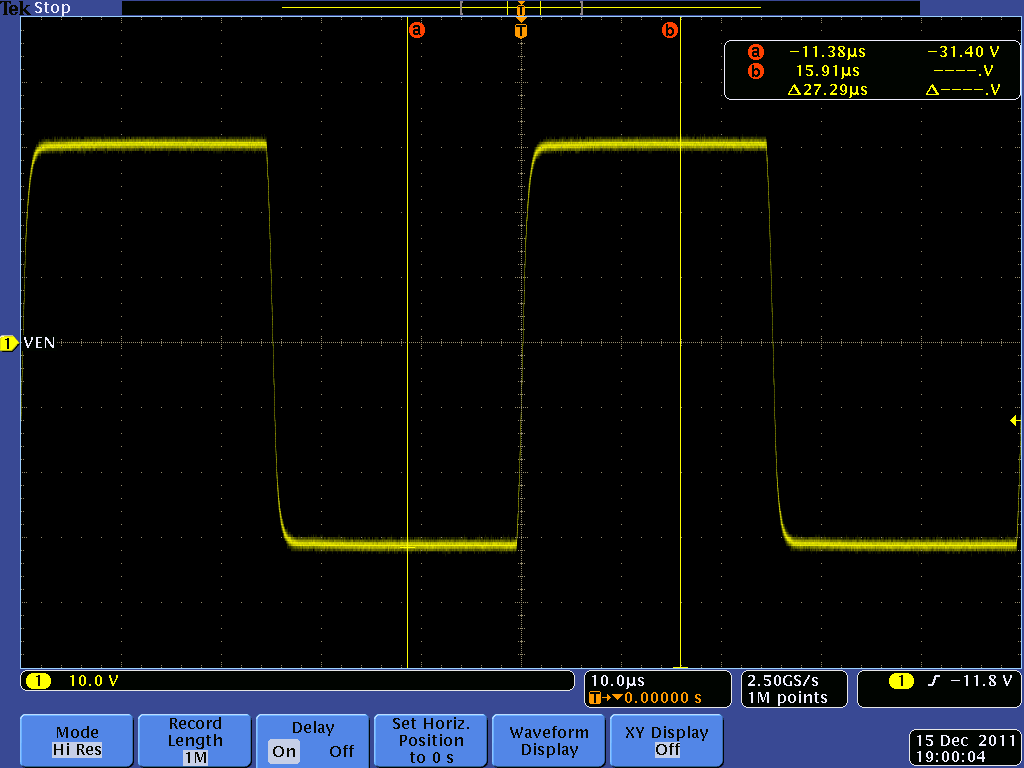Click the orange trigger position T marker
1024x768 pixels.
(520, 31)
